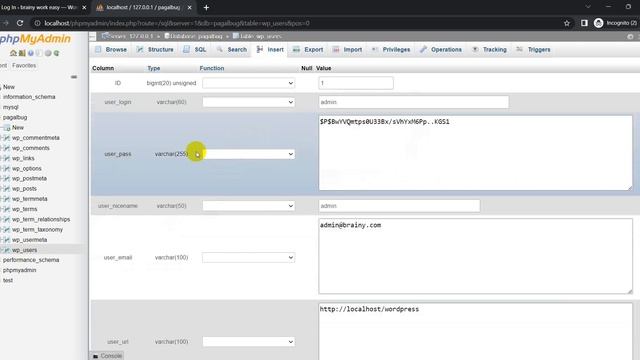Click the page settings gear at the breadcrumb's right
Screen dimensions: 640x360
coord(630,36)
